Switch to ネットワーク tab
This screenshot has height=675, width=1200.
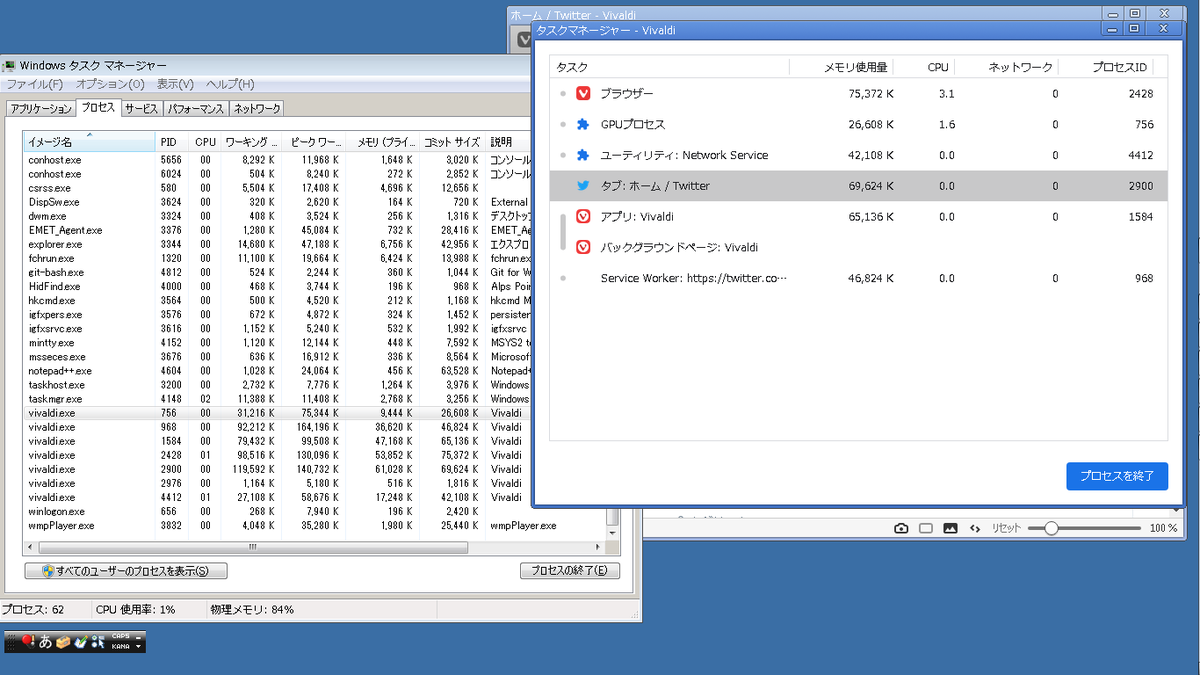click(257, 108)
